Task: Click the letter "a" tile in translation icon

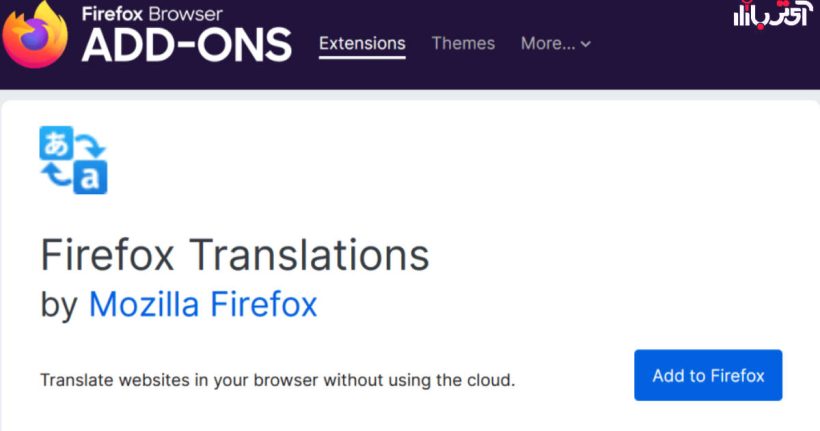Action: pos(90,177)
